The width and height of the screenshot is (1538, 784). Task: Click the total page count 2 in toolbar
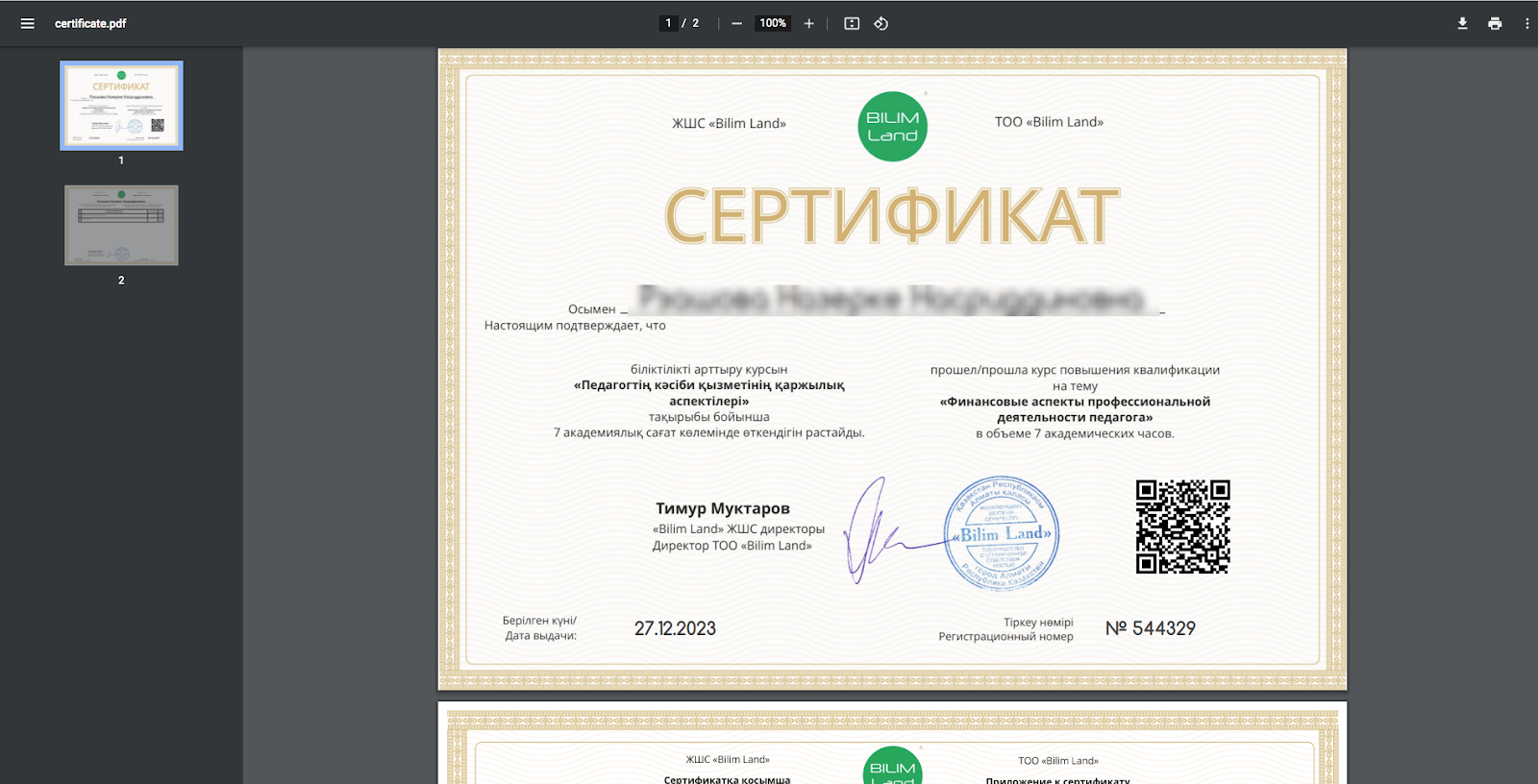tap(695, 23)
